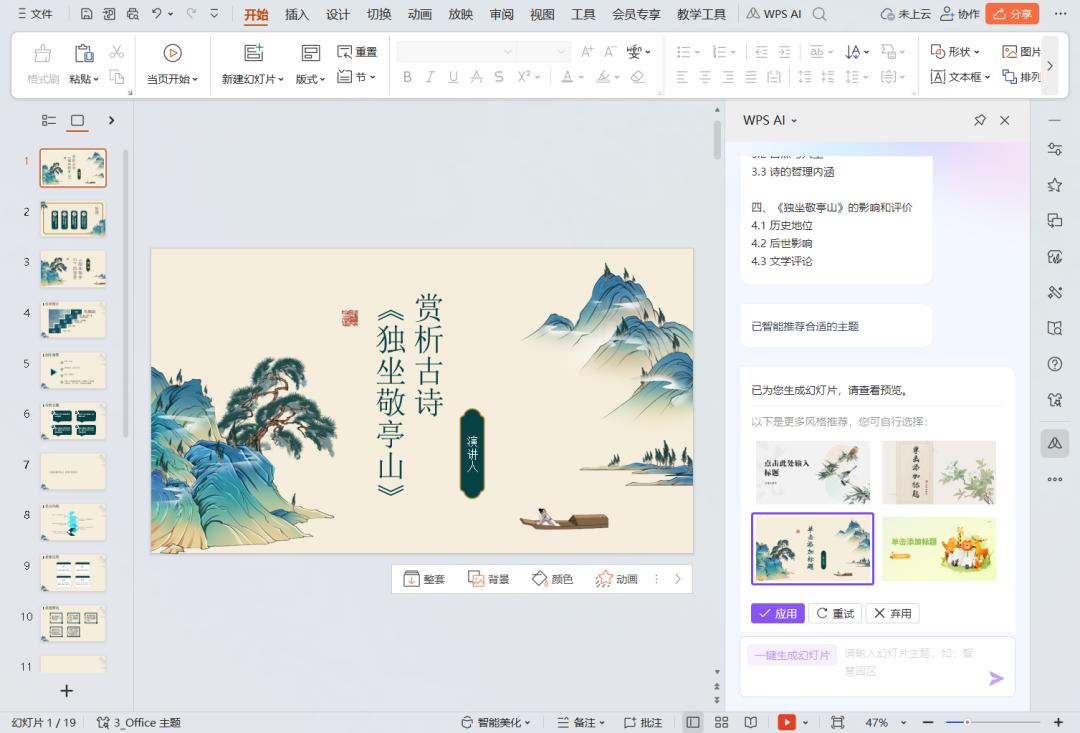The width and height of the screenshot is (1080, 733).
Task: Click the 应用 apply button in AI panel
Action: (x=778, y=613)
